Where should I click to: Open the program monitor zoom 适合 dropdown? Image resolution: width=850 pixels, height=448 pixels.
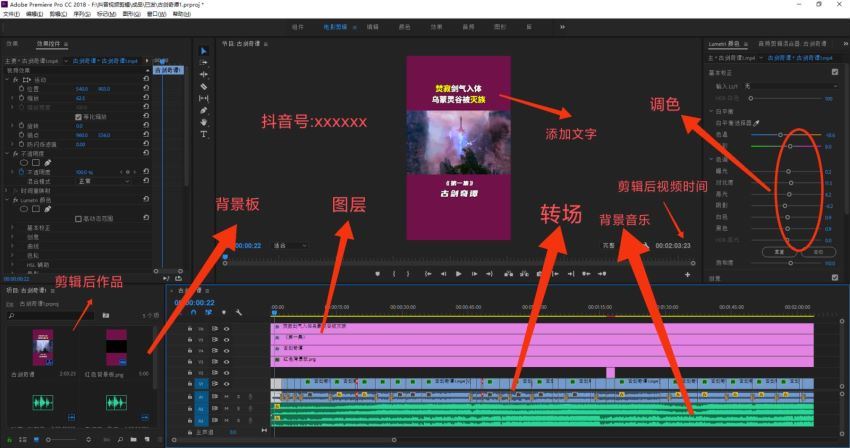point(290,244)
